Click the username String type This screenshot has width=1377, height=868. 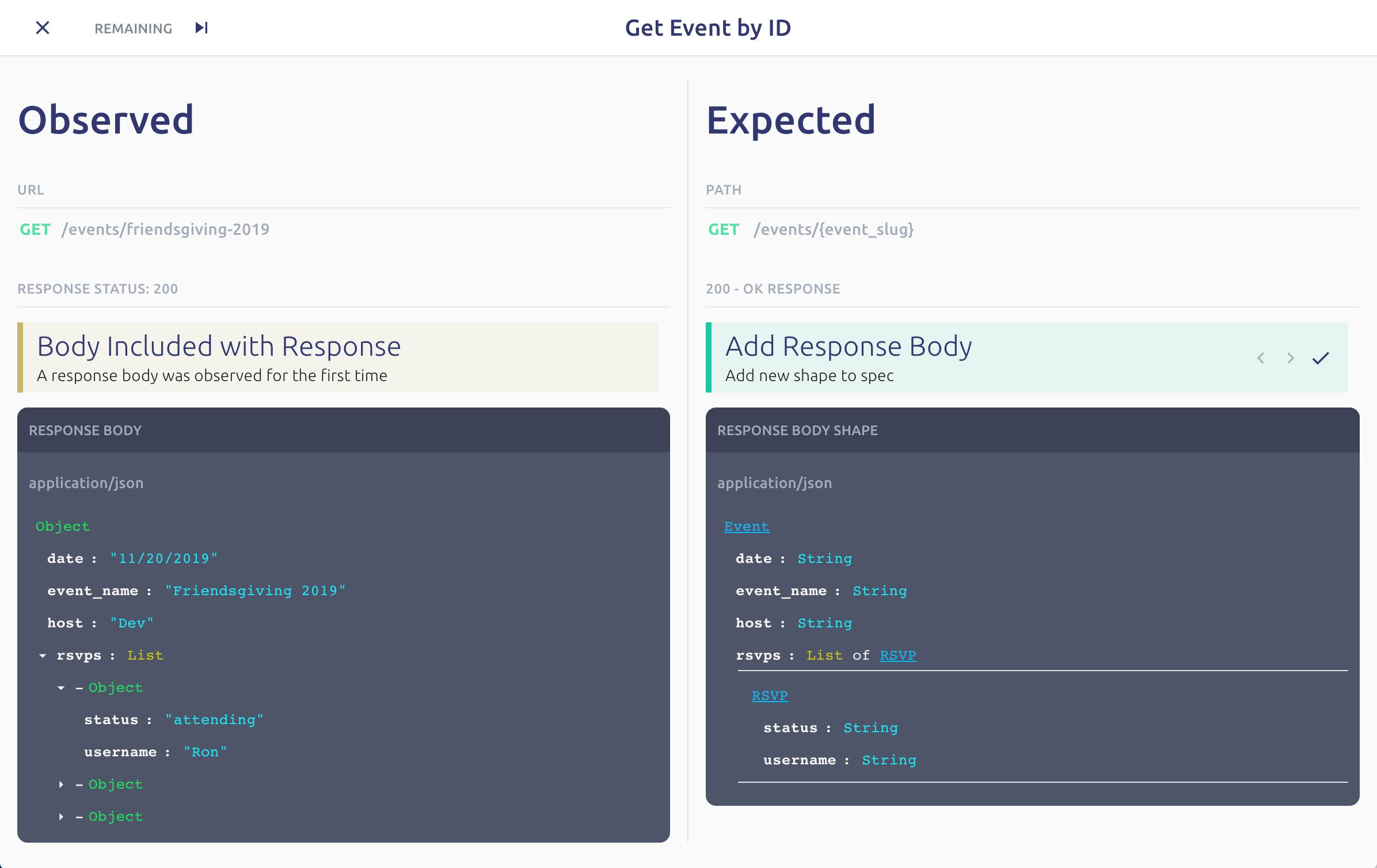[889, 760]
